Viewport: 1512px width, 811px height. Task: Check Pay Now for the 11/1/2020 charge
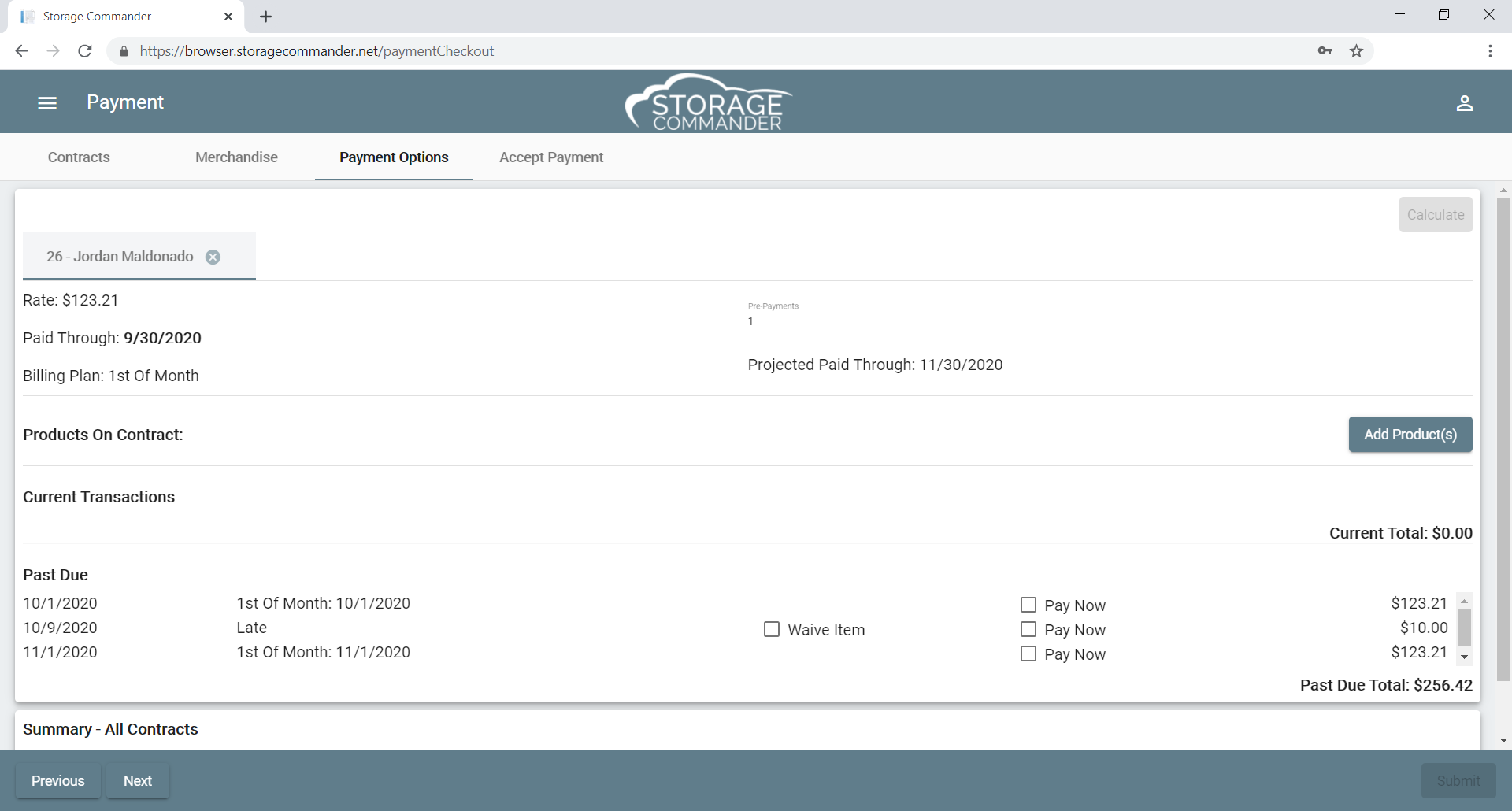[x=1028, y=654]
